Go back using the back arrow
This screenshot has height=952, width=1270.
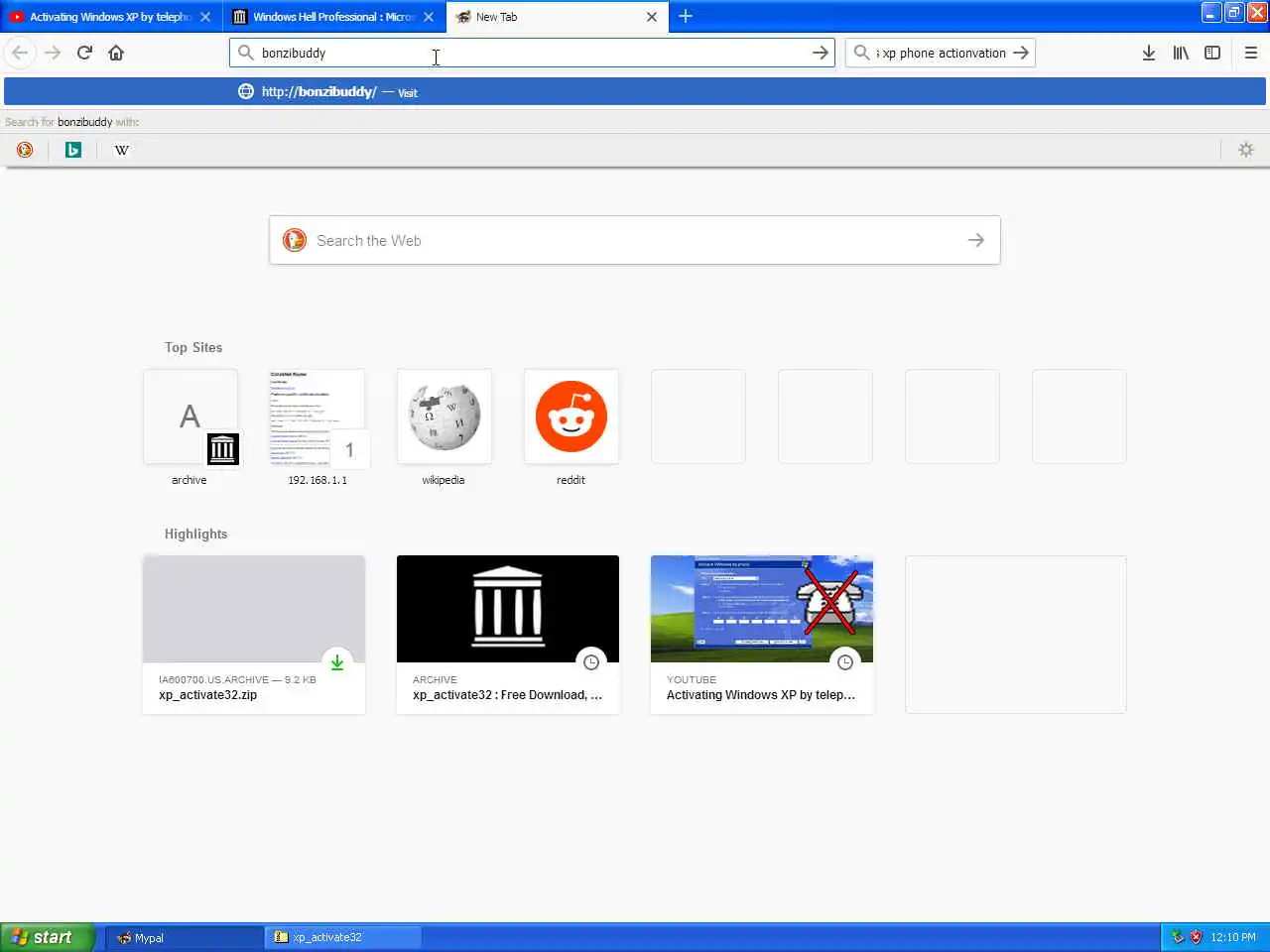(20, 53)
